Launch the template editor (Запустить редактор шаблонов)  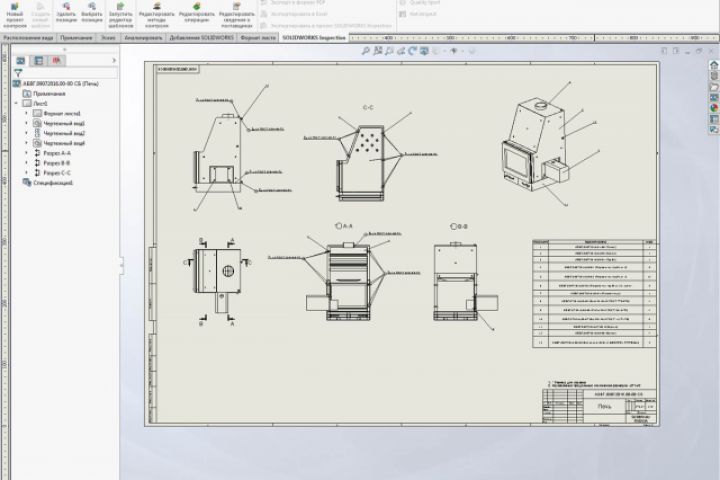coord(120,14)
